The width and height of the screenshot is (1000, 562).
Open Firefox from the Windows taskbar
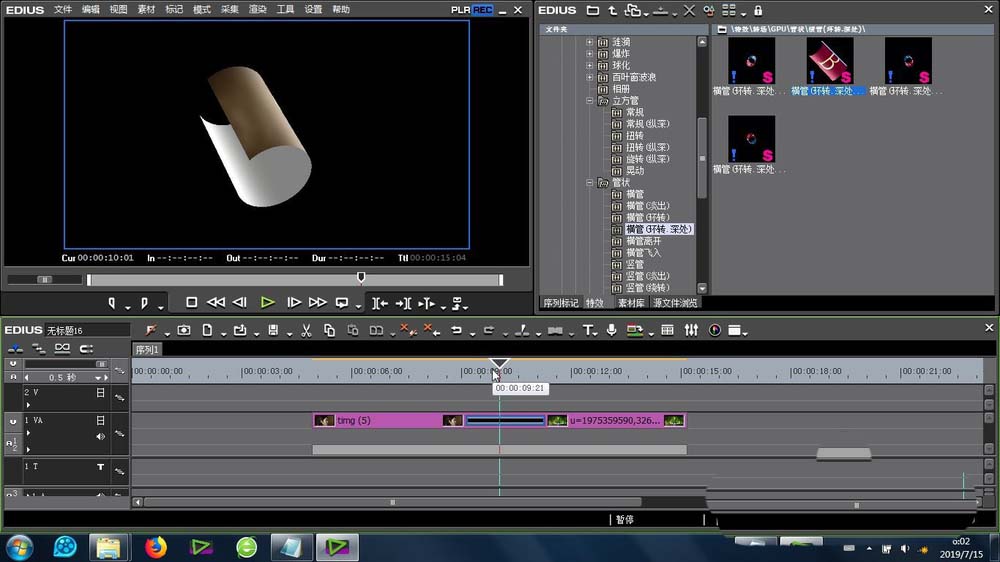click(155, 547)
